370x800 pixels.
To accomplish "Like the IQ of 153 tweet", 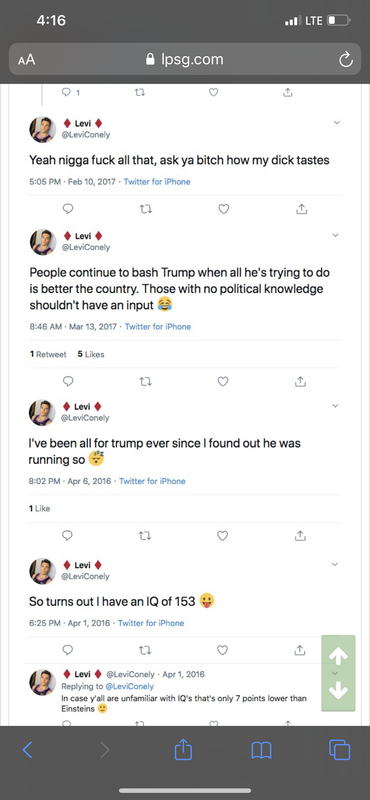I will [x=222, y=650].
